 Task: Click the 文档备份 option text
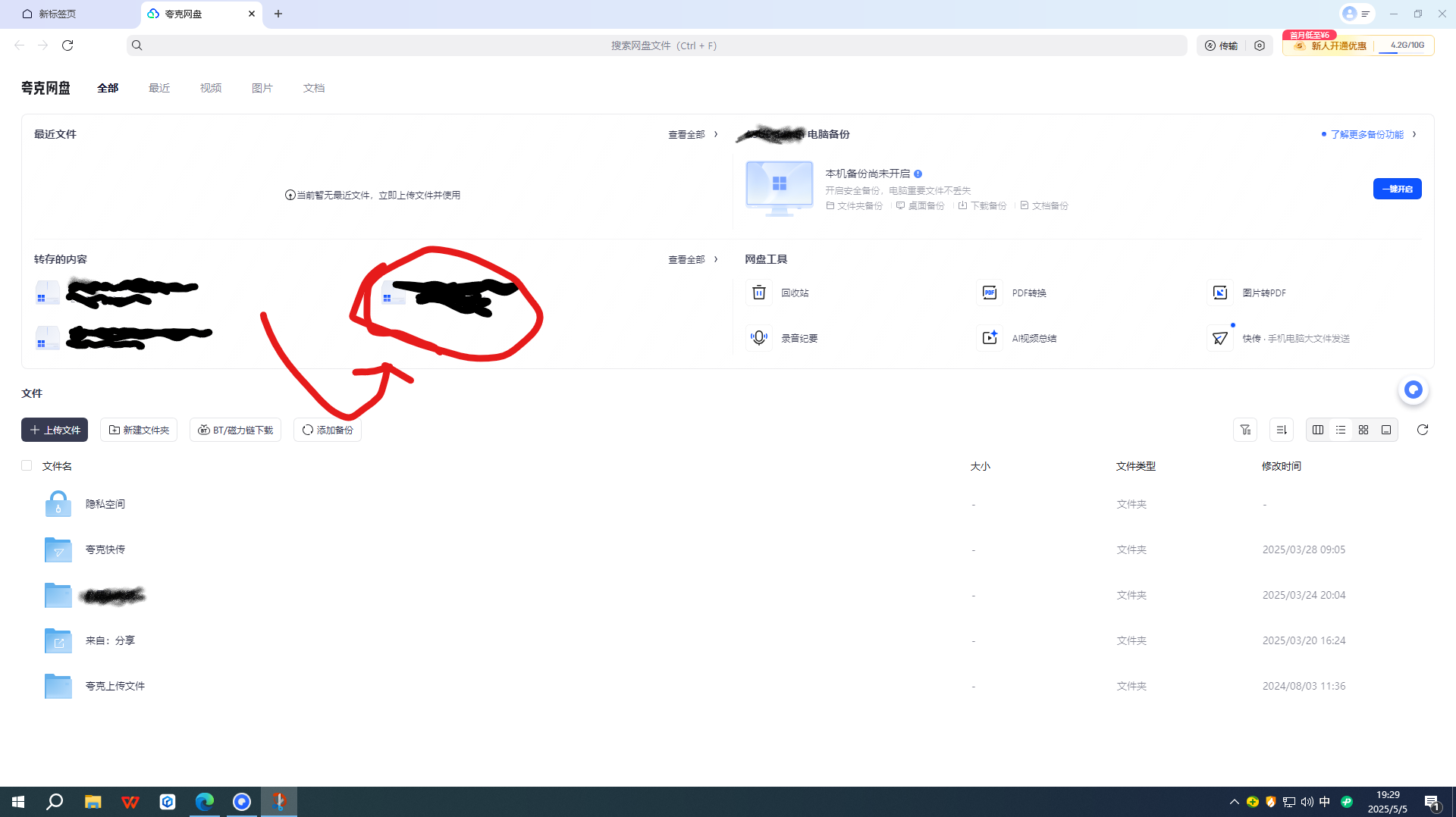tap(1050, 205)
